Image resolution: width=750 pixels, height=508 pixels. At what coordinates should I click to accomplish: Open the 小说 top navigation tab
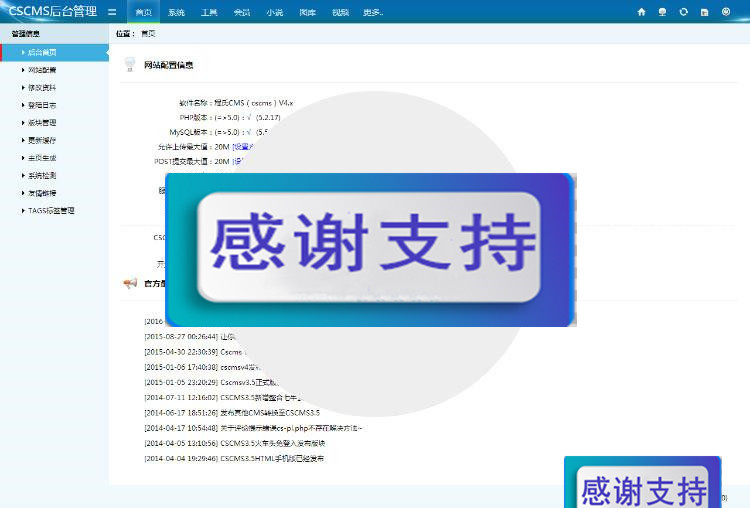(x=275, y=12)
